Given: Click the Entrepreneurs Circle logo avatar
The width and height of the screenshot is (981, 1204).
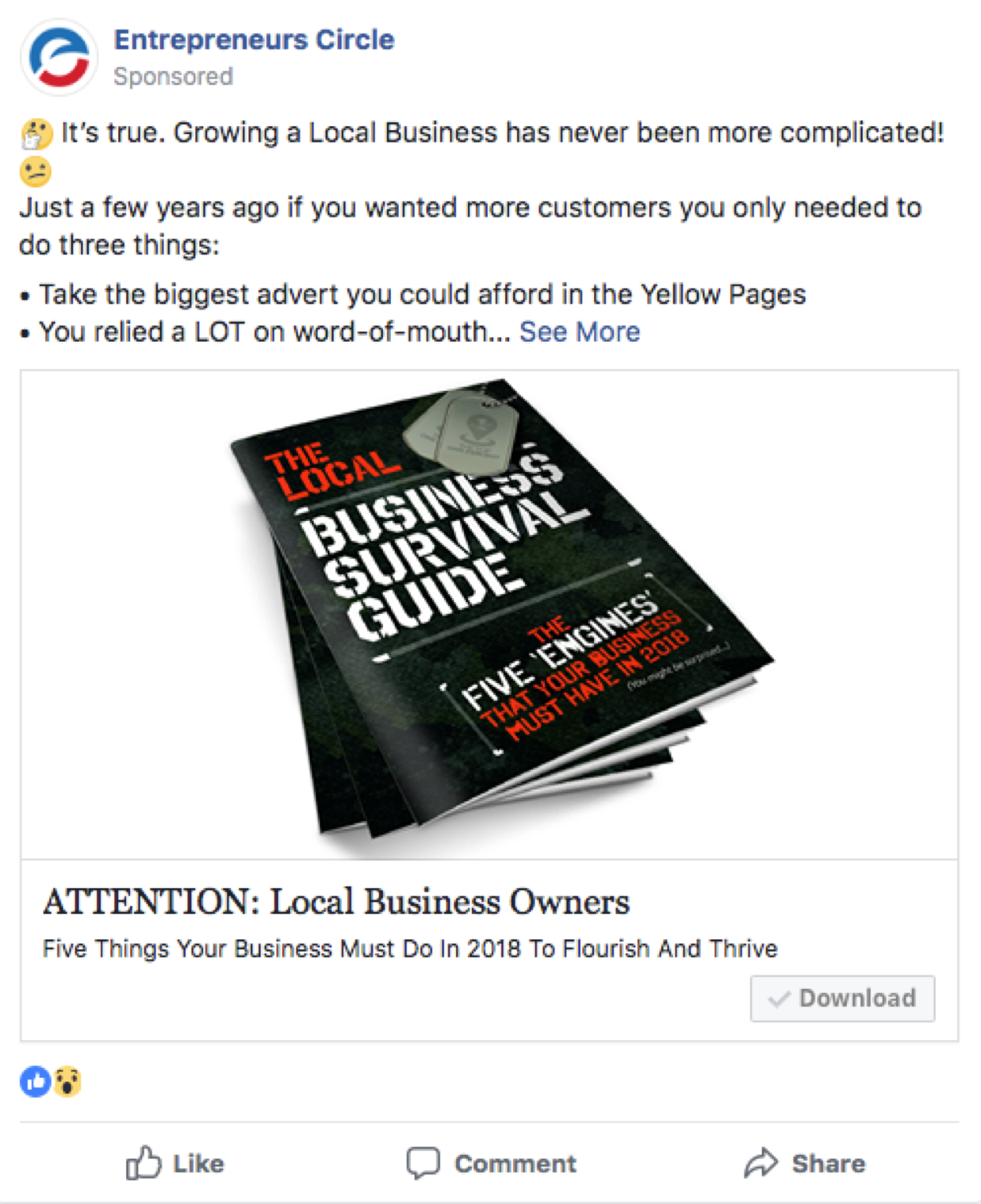Looking at the screenshot, I should 59,58.
